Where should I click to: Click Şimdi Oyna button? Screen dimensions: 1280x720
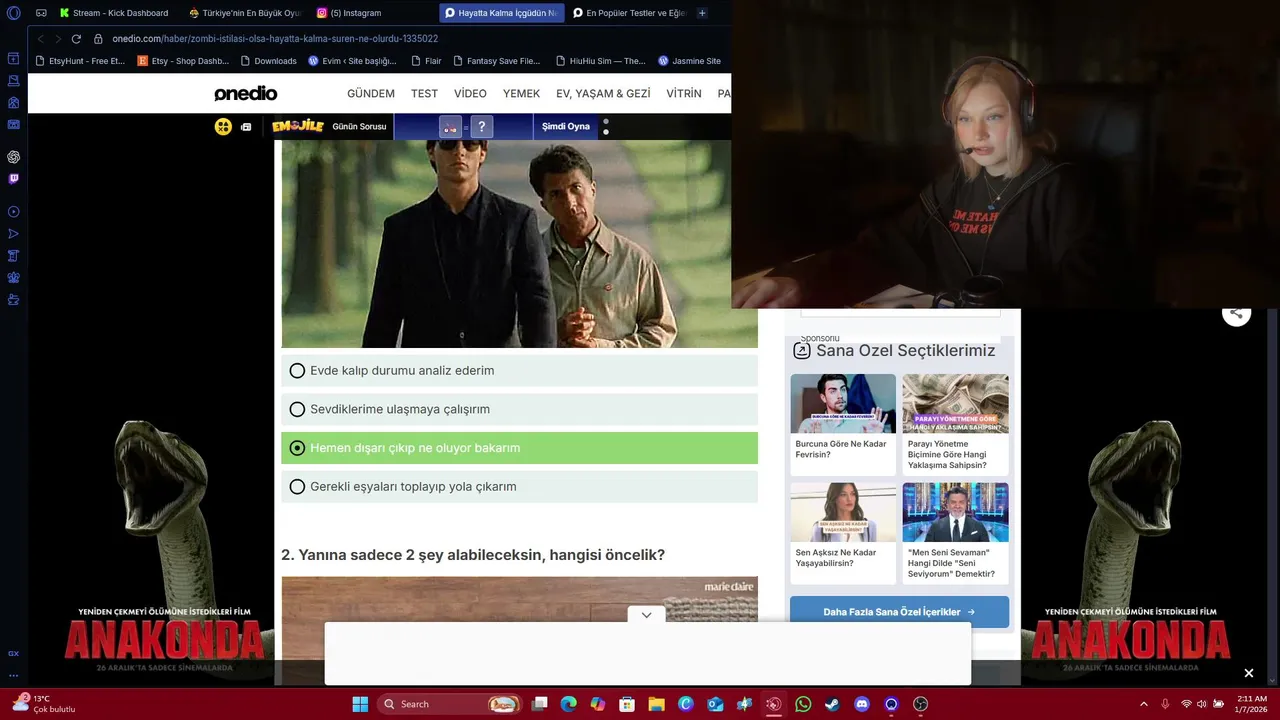[x=566, y=126]
